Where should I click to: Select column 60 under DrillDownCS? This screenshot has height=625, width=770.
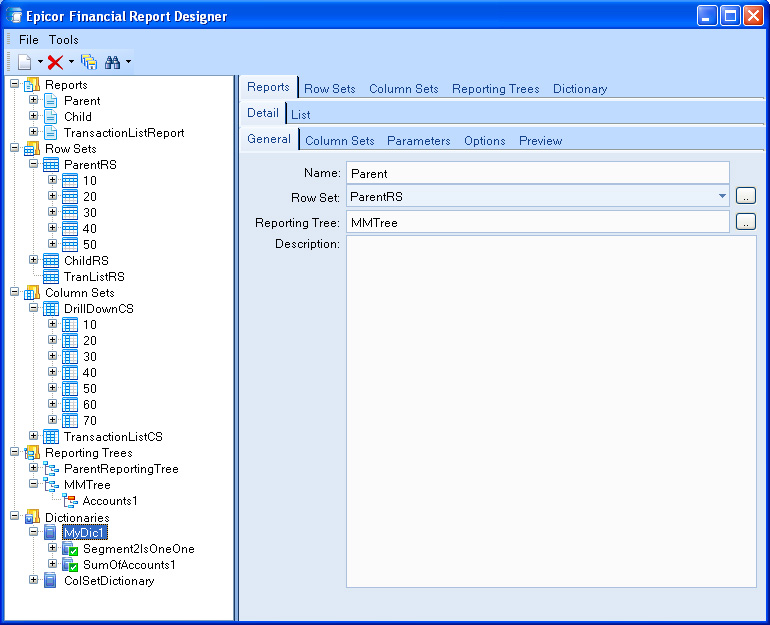89,405
